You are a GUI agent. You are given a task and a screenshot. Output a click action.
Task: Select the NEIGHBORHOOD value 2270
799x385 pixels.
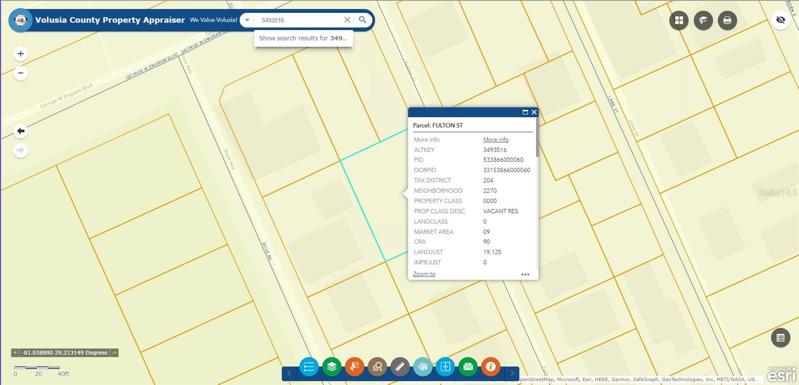(490, 190)
